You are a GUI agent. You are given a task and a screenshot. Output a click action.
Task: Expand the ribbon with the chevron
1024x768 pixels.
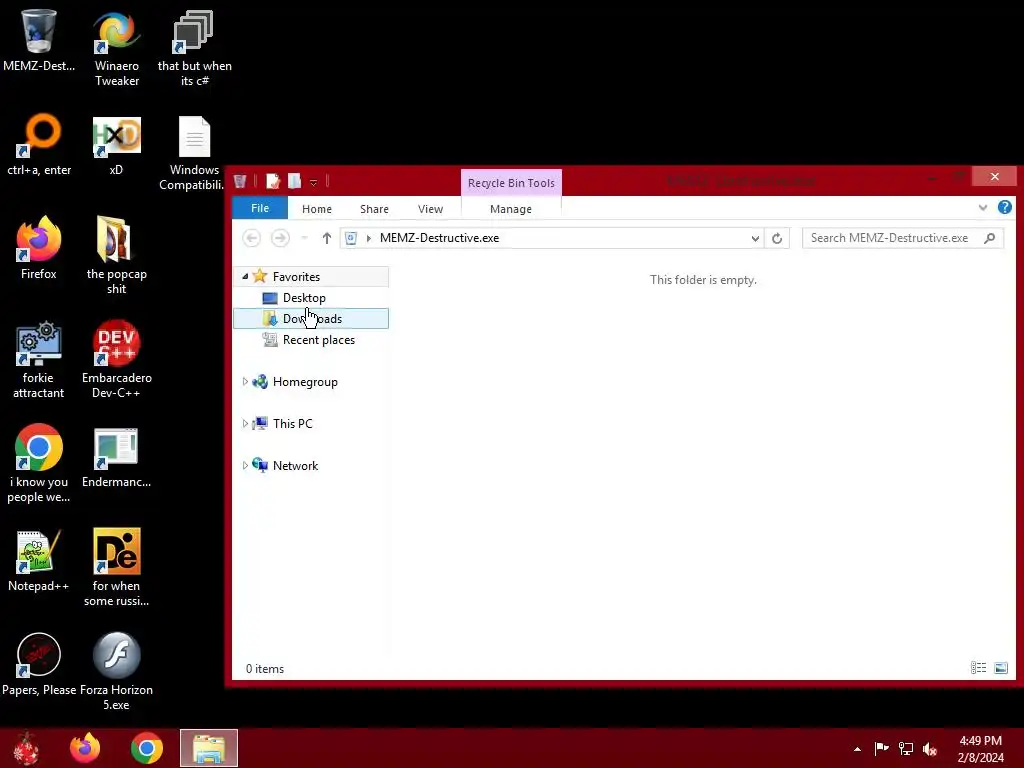tap(983, 208)
